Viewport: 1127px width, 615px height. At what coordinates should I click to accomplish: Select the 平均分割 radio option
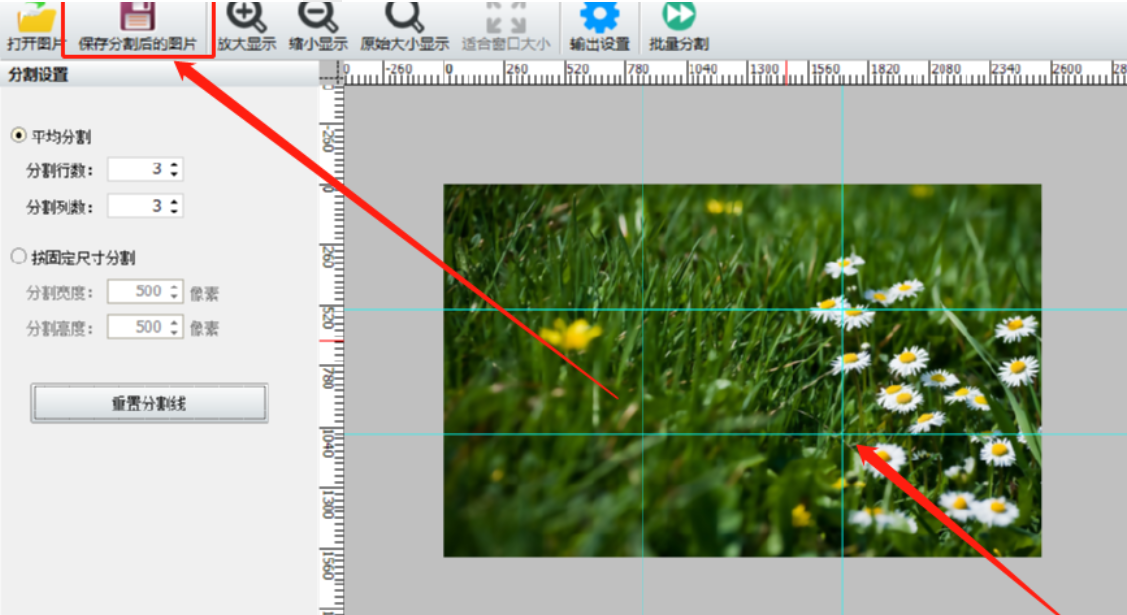click(x=19, y=135)
